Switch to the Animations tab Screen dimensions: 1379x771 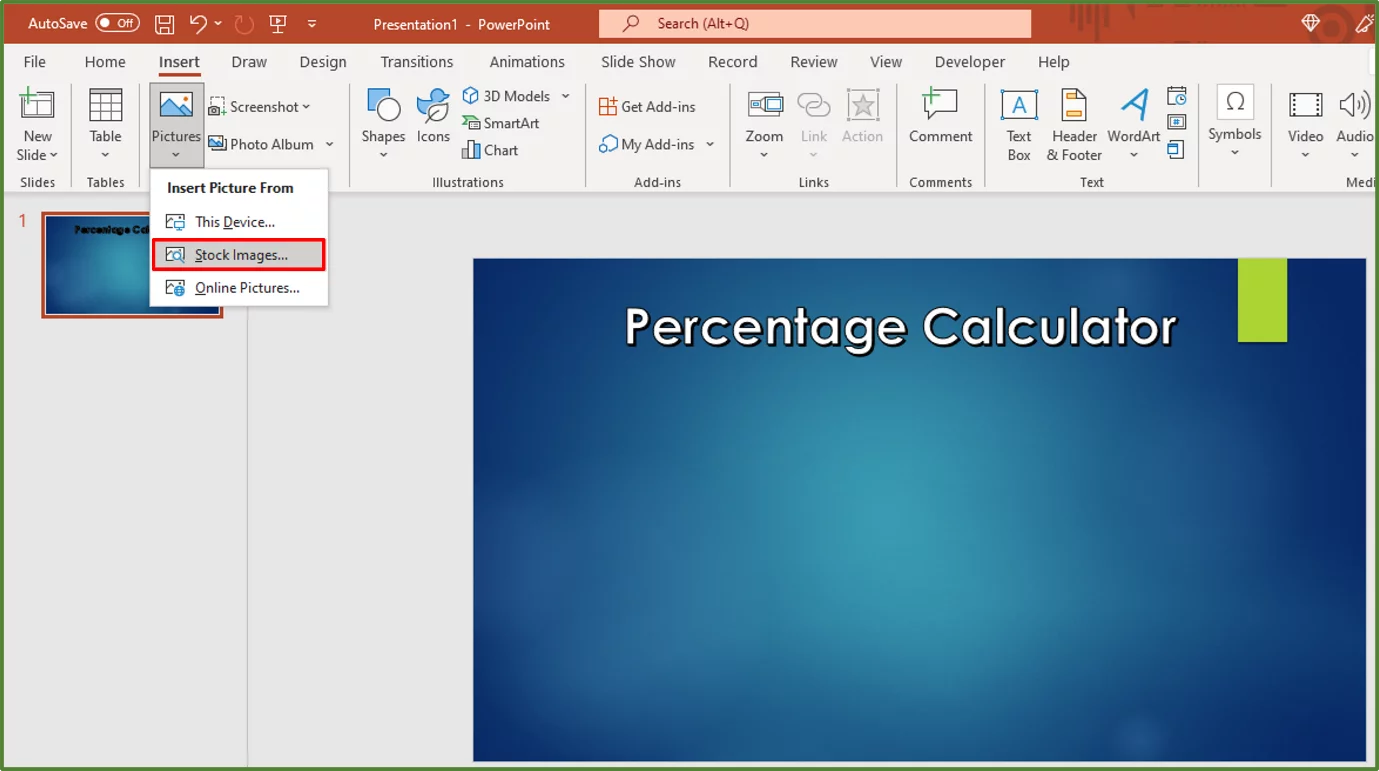[x=527, y=61]
